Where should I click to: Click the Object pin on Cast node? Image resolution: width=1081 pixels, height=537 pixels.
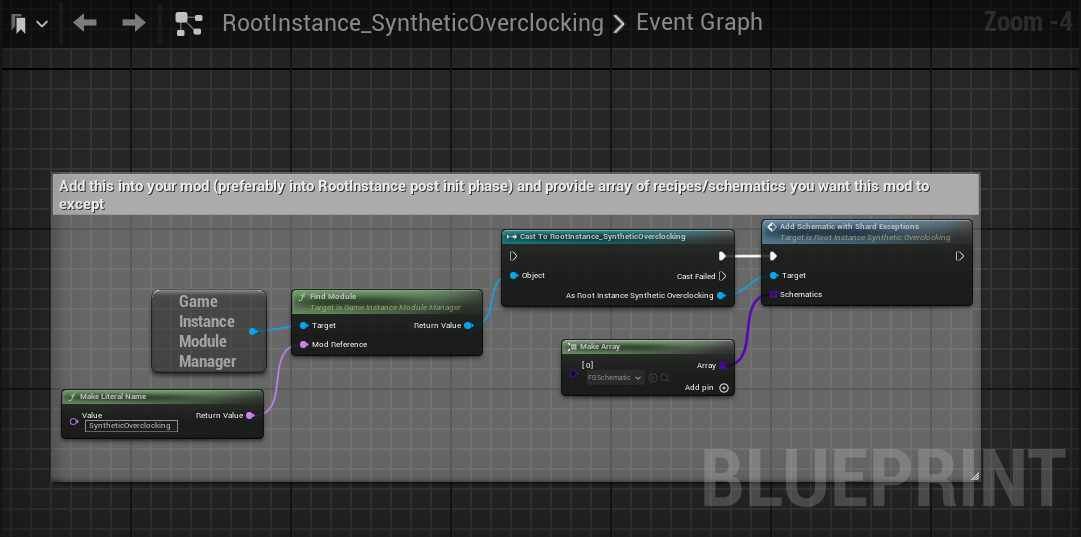(x=514, y=276)
